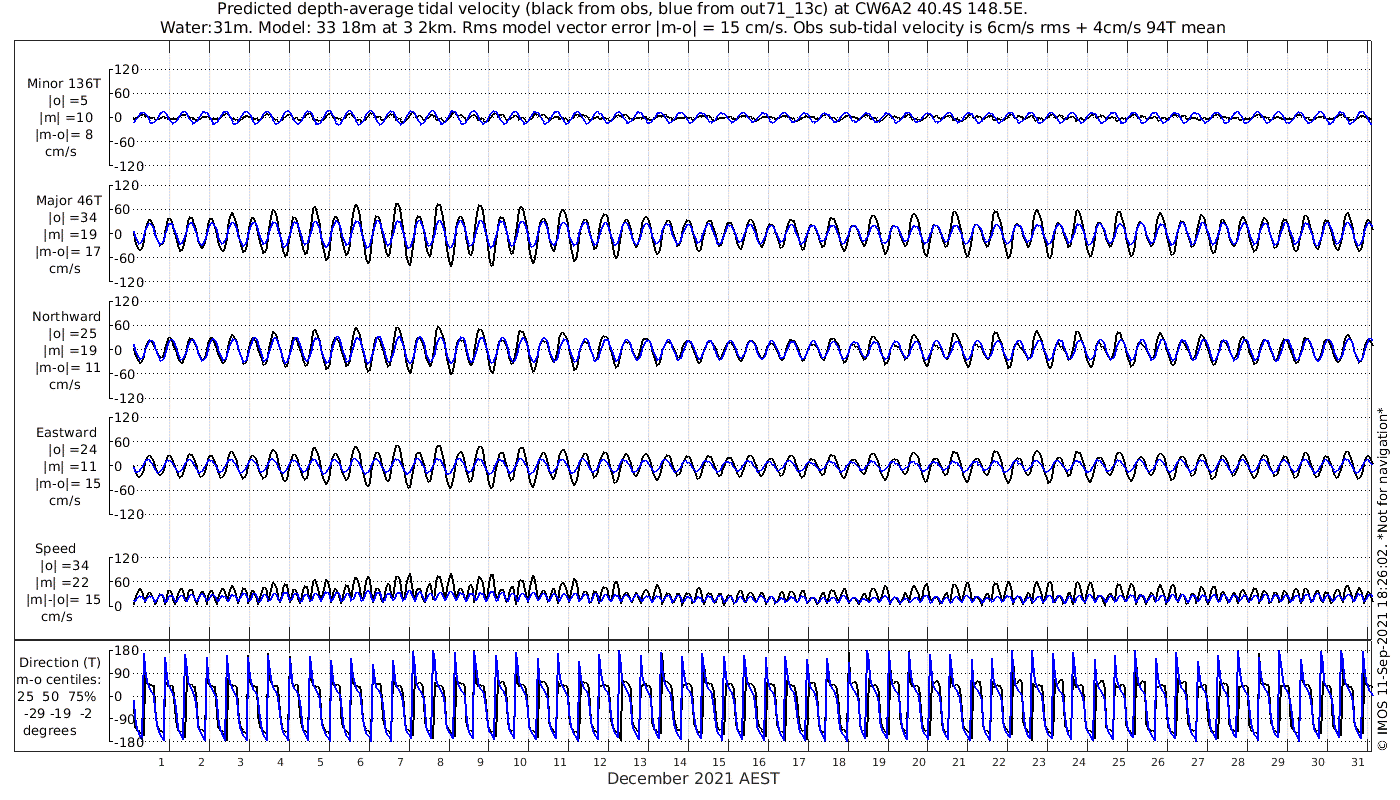Screen dimensions: 1400x800
Task: Click the day 16 tick label on date axis
Action: click(x=759, y=761)
